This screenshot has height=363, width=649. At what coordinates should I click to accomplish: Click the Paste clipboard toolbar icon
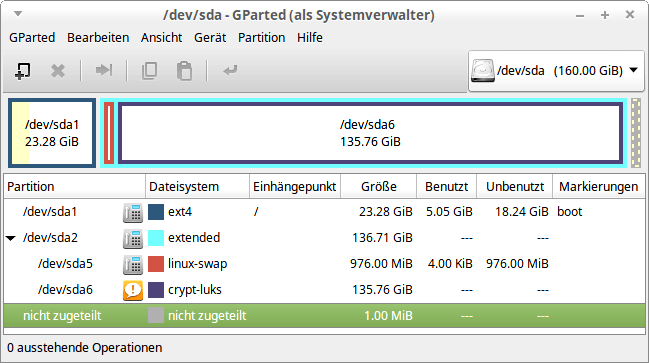pos(184,71)
